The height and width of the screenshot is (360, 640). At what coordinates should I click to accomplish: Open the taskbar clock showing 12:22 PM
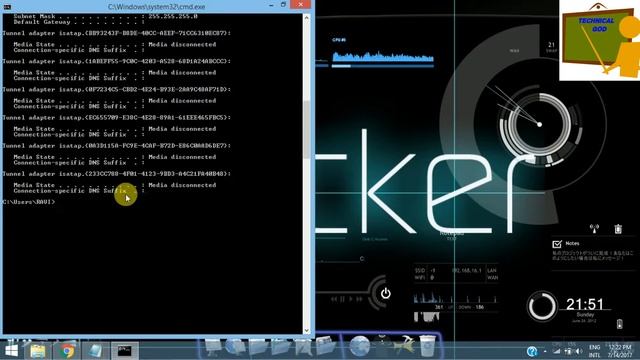(x=620, y=351)
